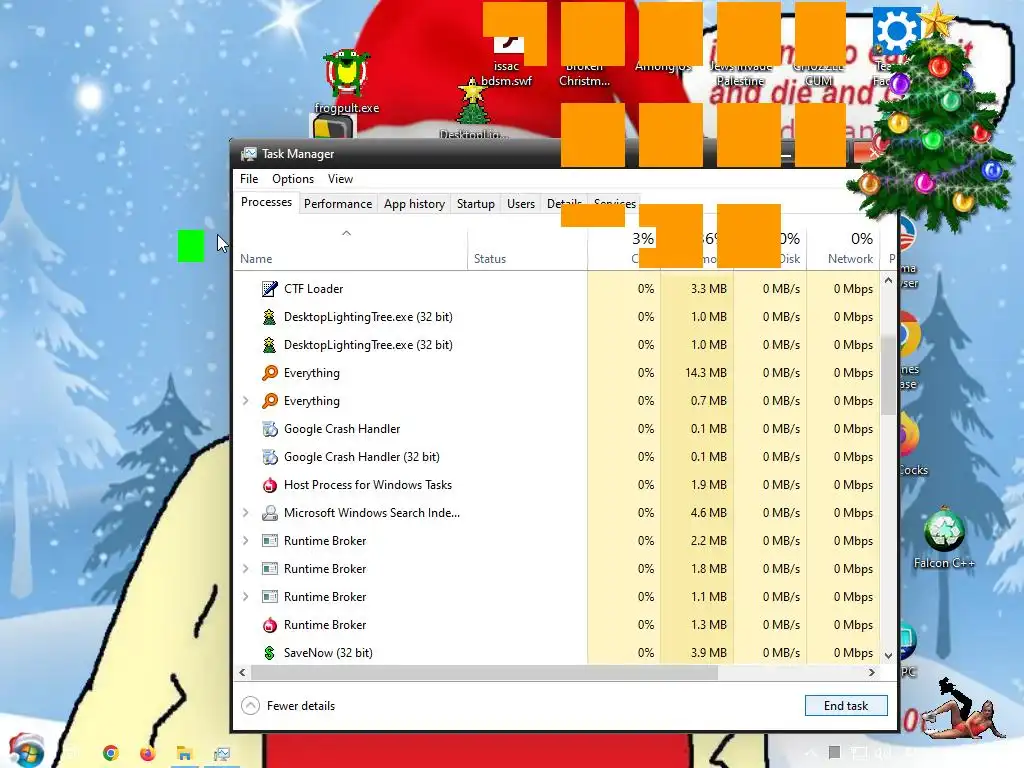Click the CTF Loader process icon
The image size is (1024, 768).
point(269,289)
